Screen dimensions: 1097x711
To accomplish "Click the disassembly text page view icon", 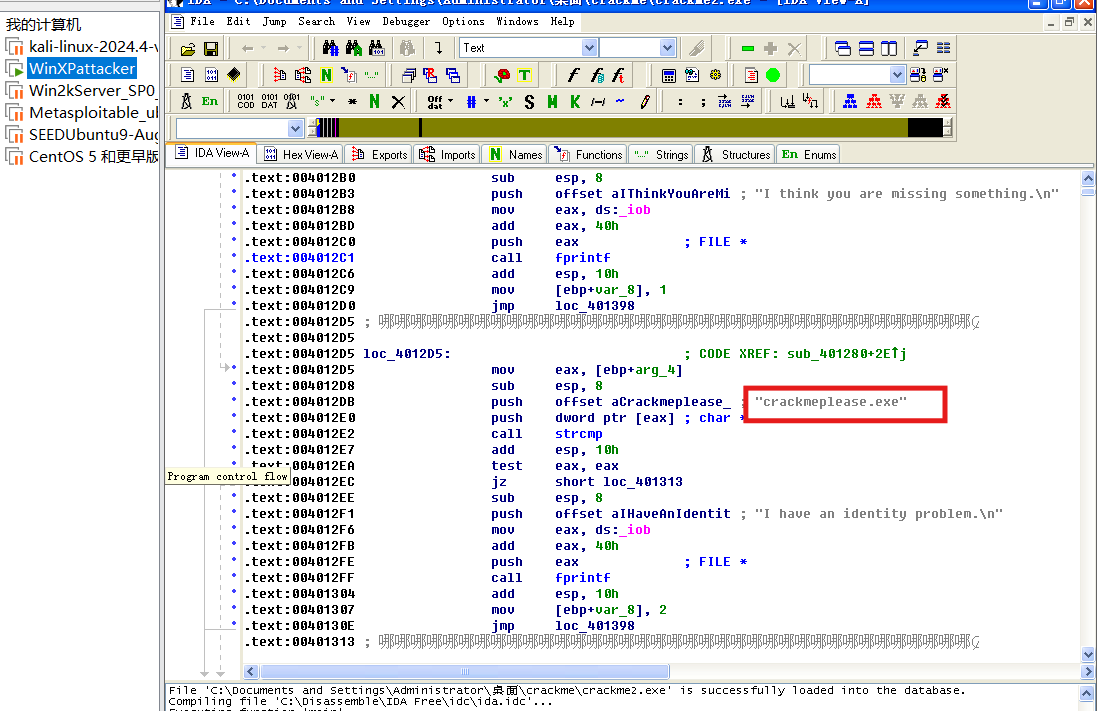I will (187, 75).
